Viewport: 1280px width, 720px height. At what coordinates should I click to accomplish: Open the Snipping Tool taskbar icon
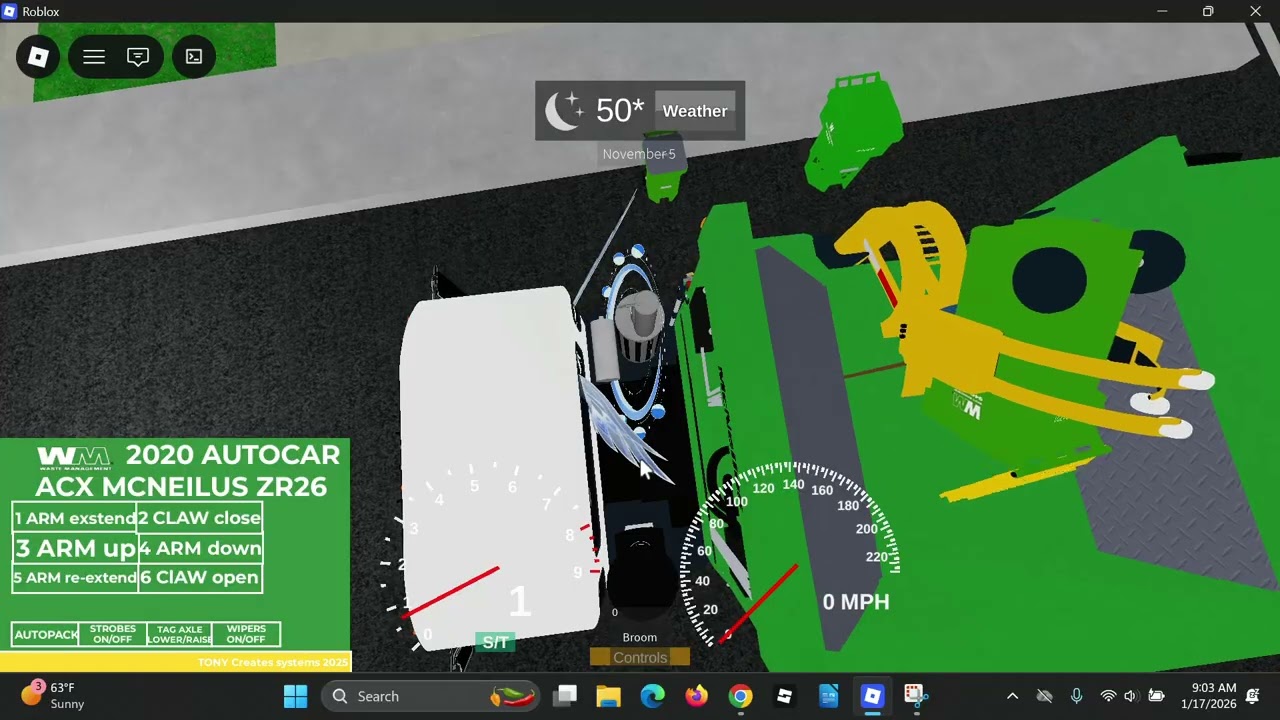tap(916, 696)
